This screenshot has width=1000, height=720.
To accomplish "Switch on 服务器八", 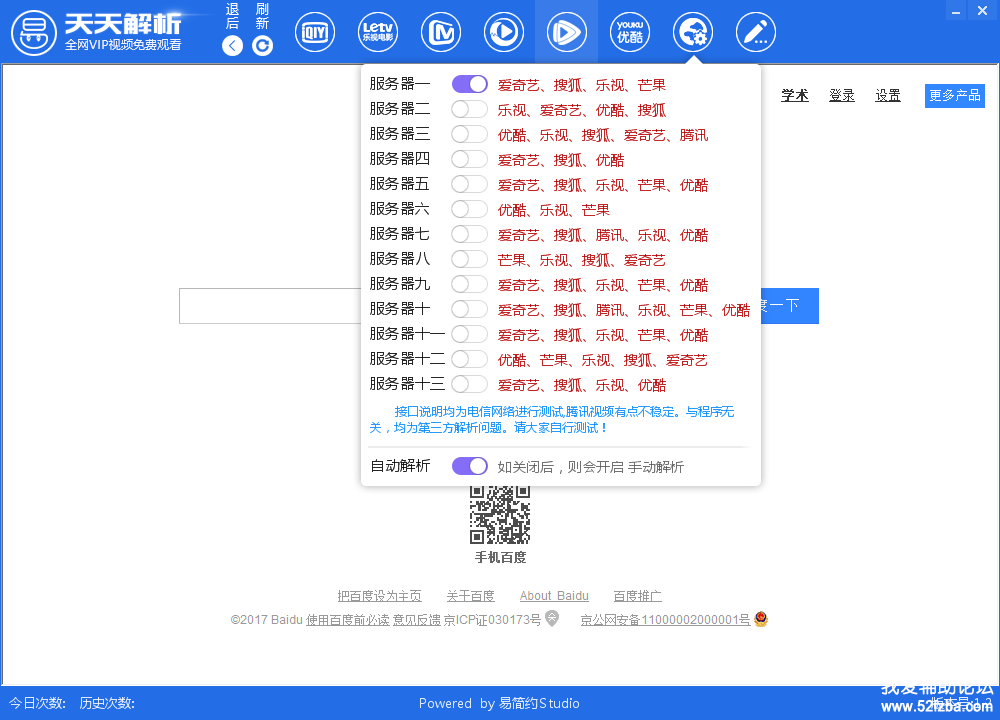I will tap(469, 259).
